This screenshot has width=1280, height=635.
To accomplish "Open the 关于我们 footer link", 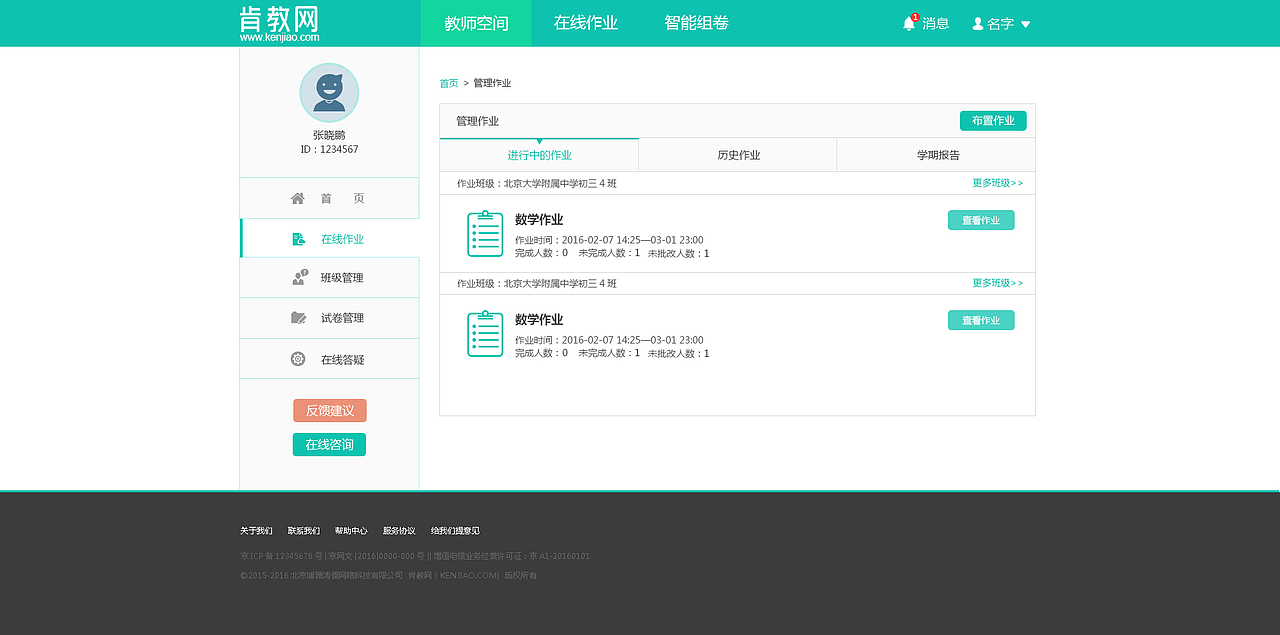I will tap(256, 531).
